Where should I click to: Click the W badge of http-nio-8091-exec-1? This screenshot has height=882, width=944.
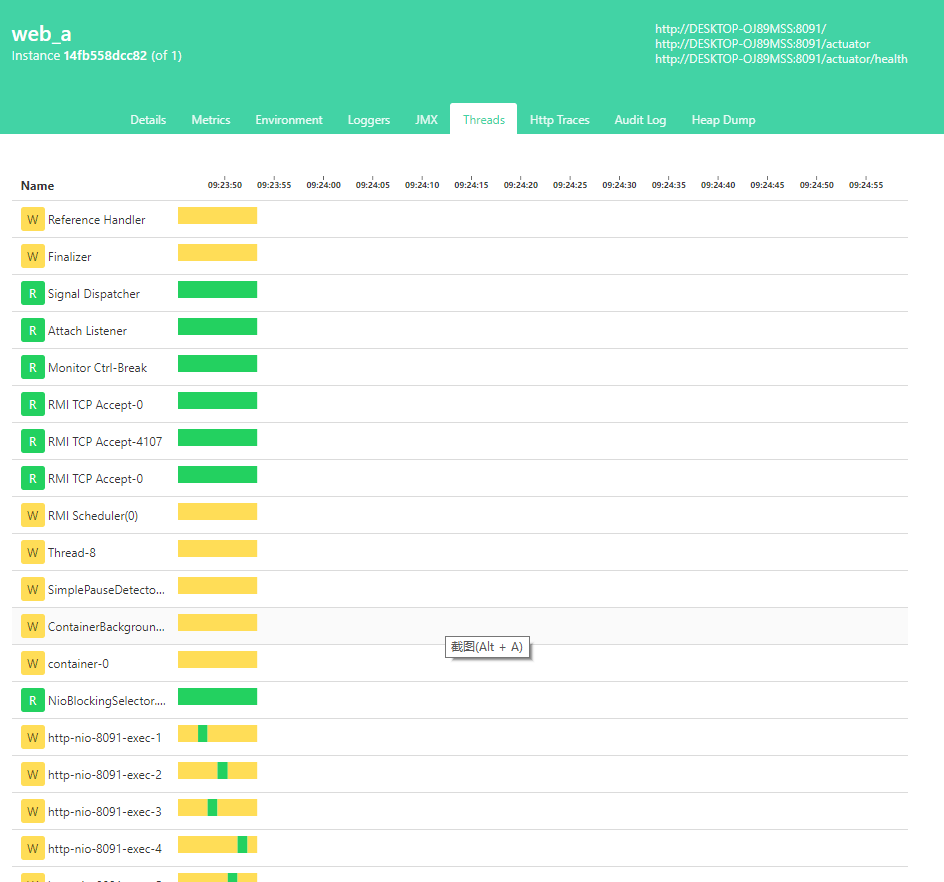point(33,738)
